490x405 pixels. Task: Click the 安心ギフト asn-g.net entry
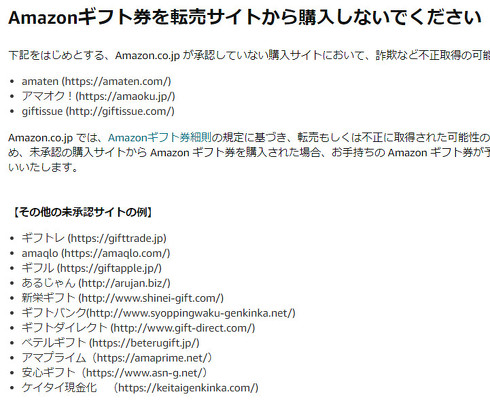[x=114, y=373]
